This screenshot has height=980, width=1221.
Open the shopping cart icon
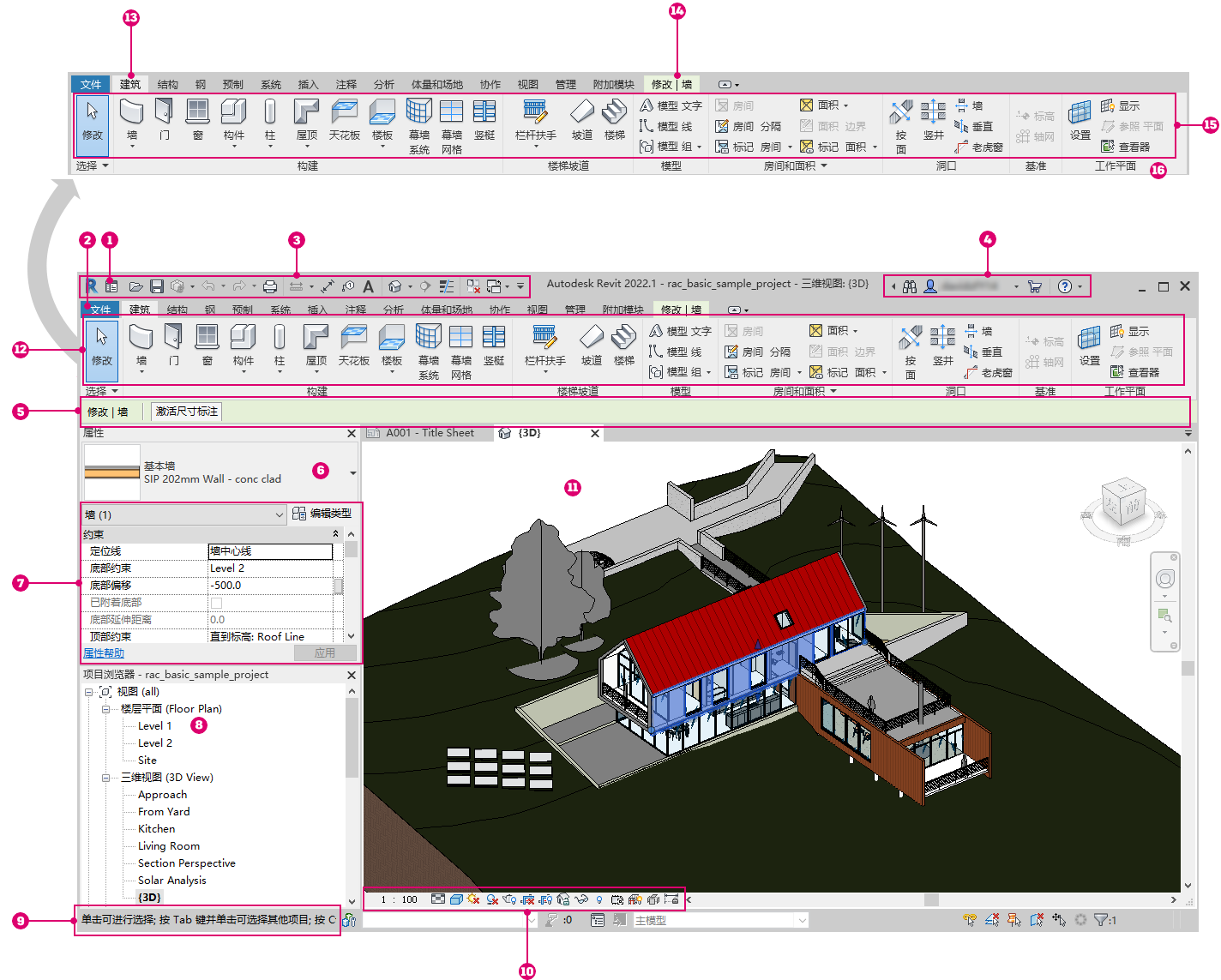tap(1035, 286)
